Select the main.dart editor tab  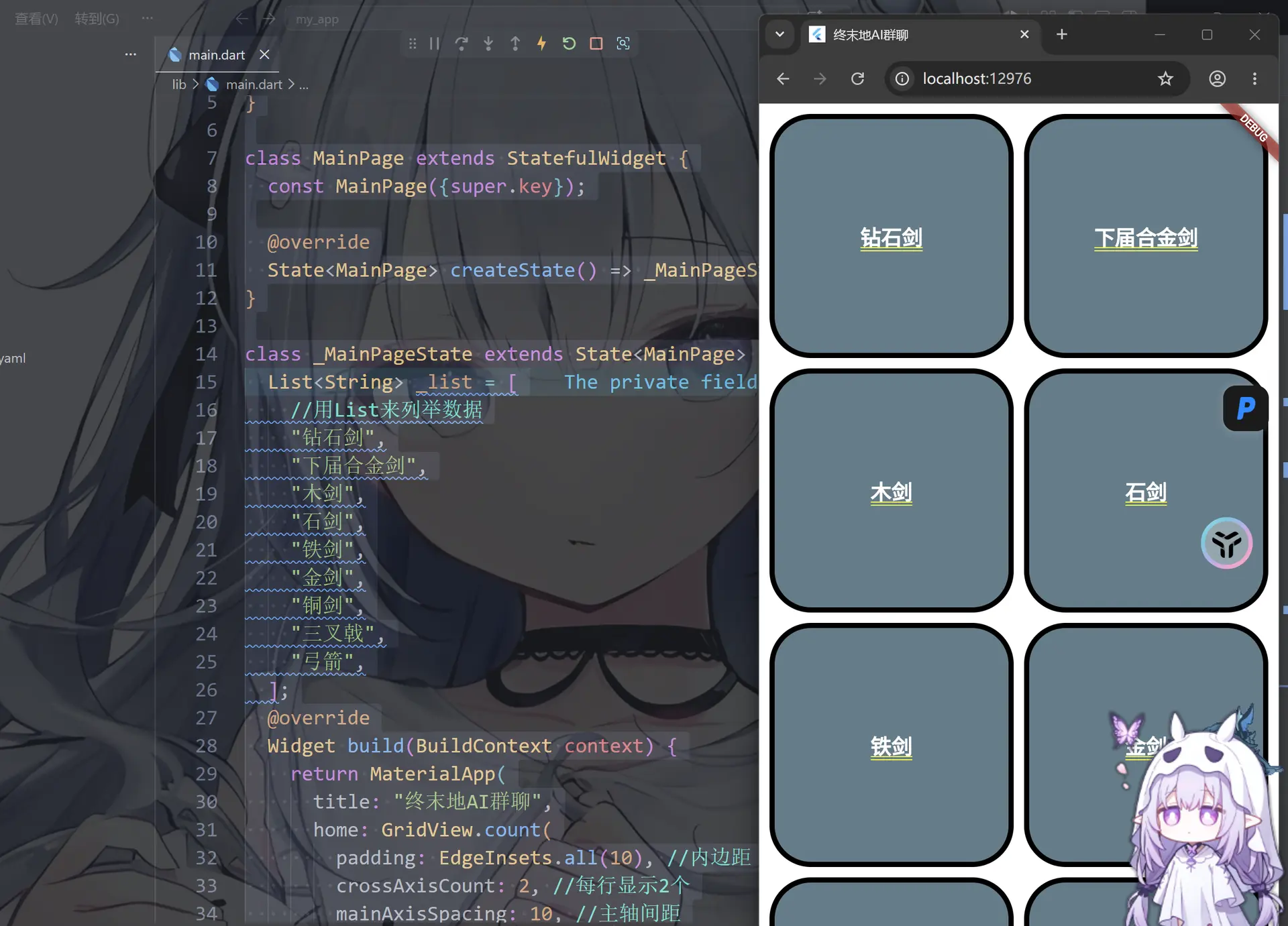[217, 55]
